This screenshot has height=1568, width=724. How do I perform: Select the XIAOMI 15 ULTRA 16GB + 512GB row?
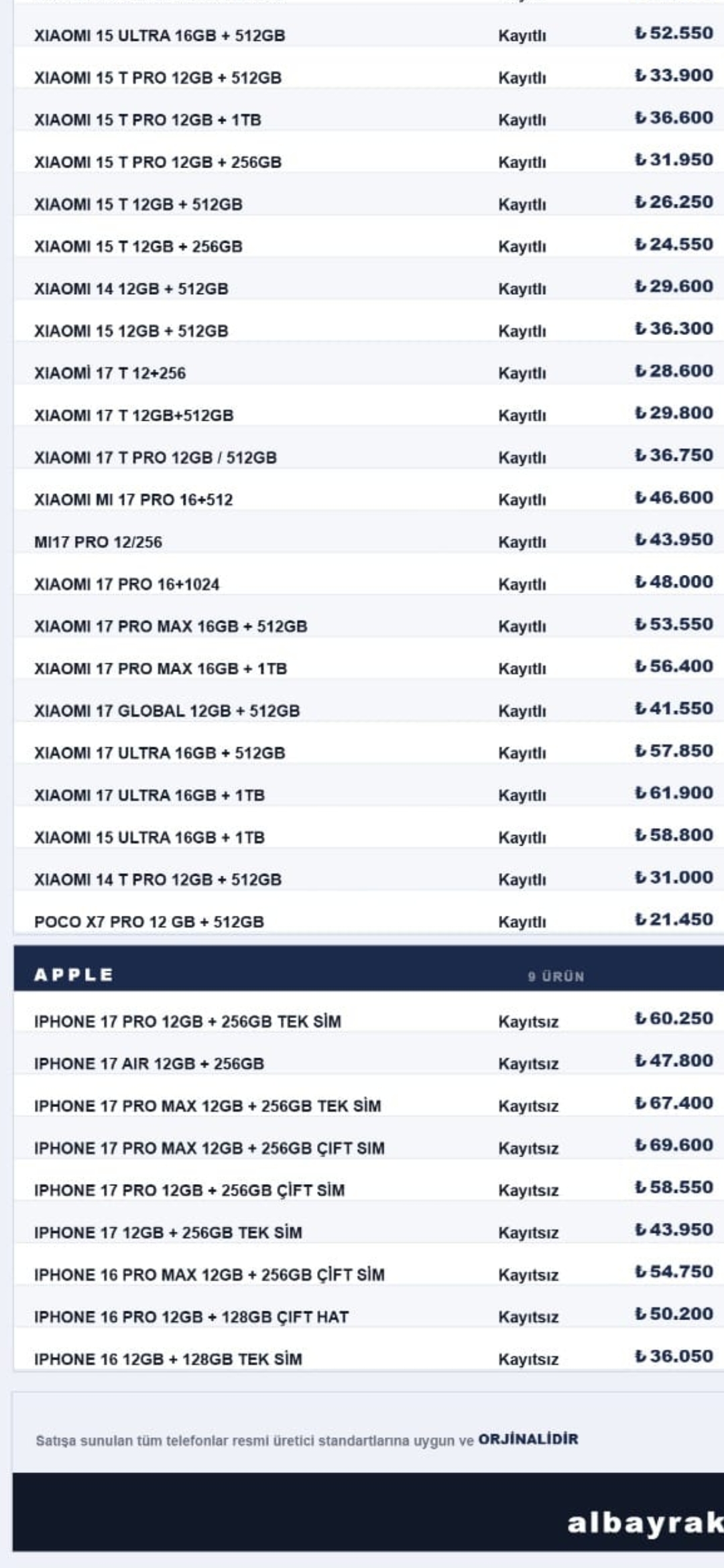pyautogui.click(x=369, y=35)
